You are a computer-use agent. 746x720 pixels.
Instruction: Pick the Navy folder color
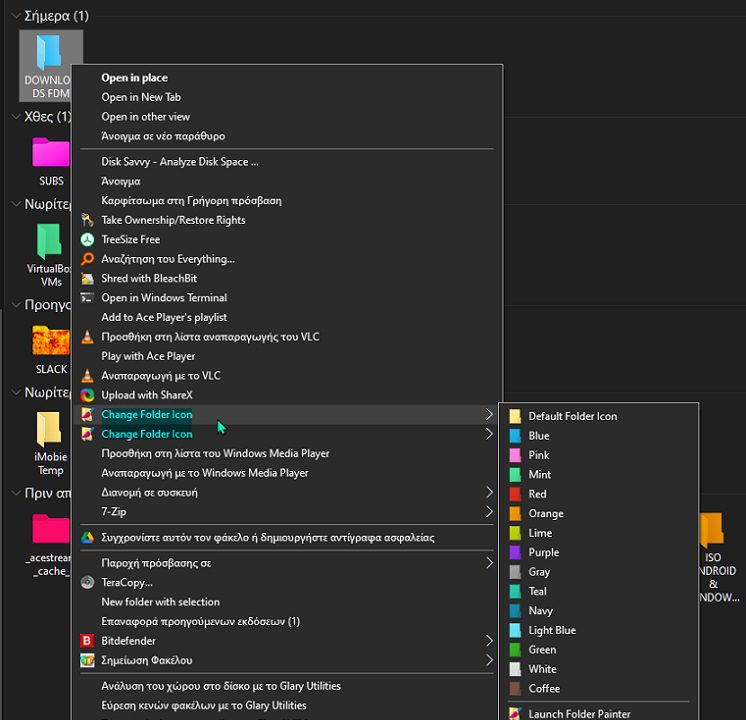(599, 611)
